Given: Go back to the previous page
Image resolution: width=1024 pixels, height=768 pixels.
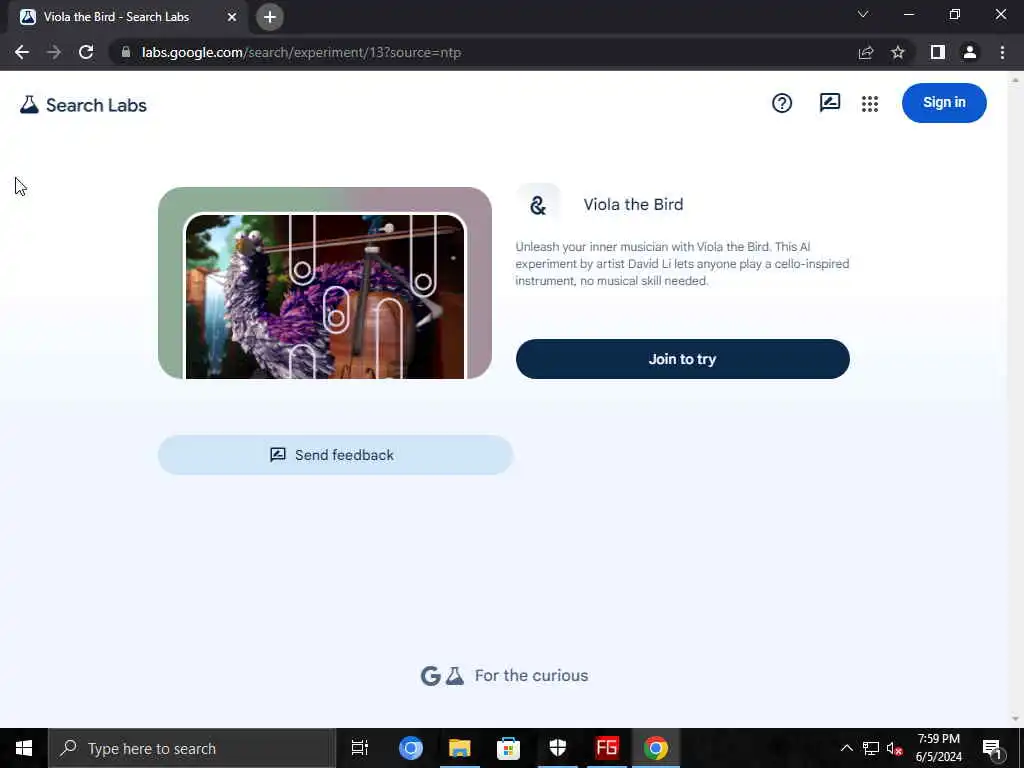Looking at the screenshot, I should pyautogui.click(x=22, y=52).
